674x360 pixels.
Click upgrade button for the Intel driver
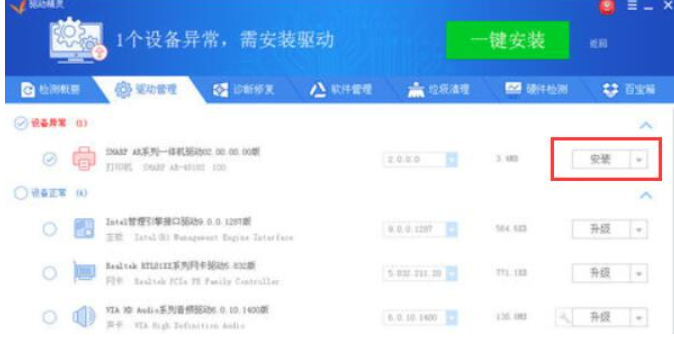tap(600, 229)
